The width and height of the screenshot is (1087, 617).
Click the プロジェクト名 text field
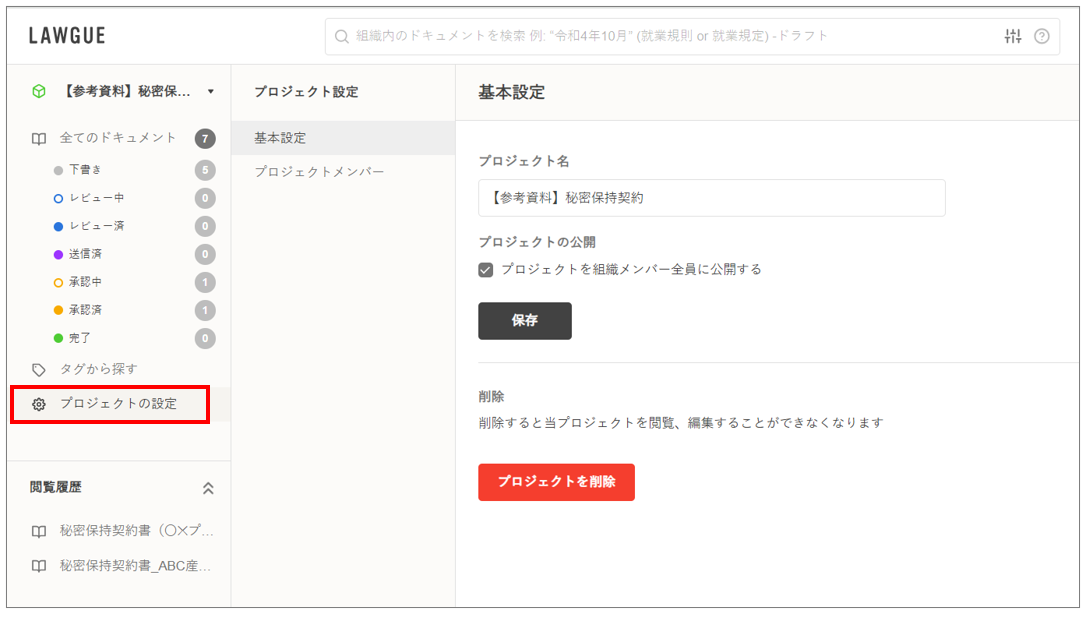(711, 198)
